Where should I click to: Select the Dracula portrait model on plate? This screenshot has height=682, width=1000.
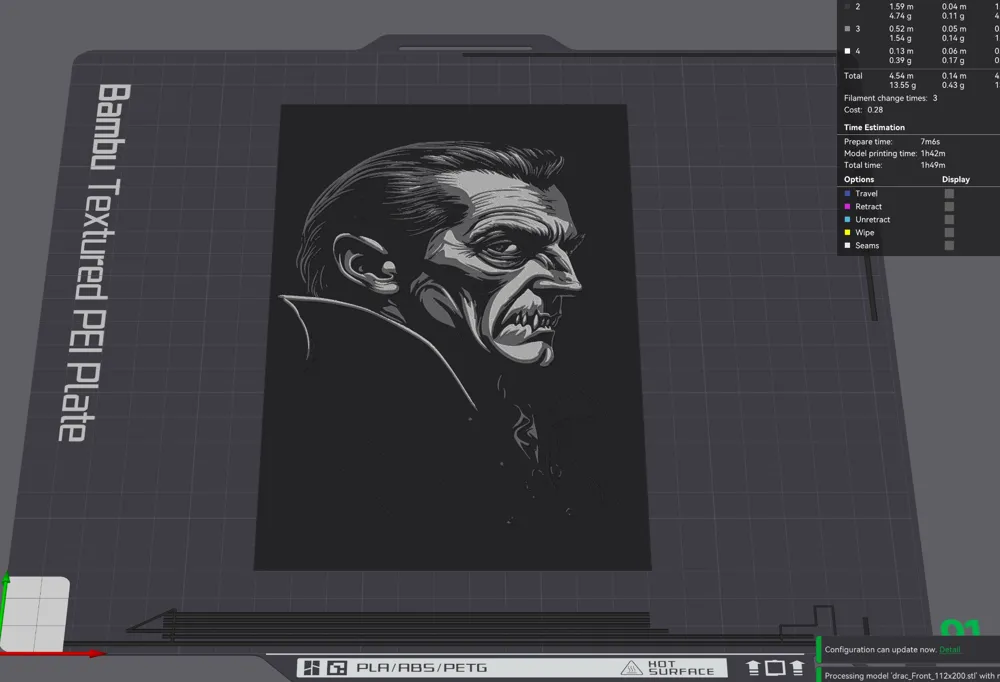click(453, 337)
